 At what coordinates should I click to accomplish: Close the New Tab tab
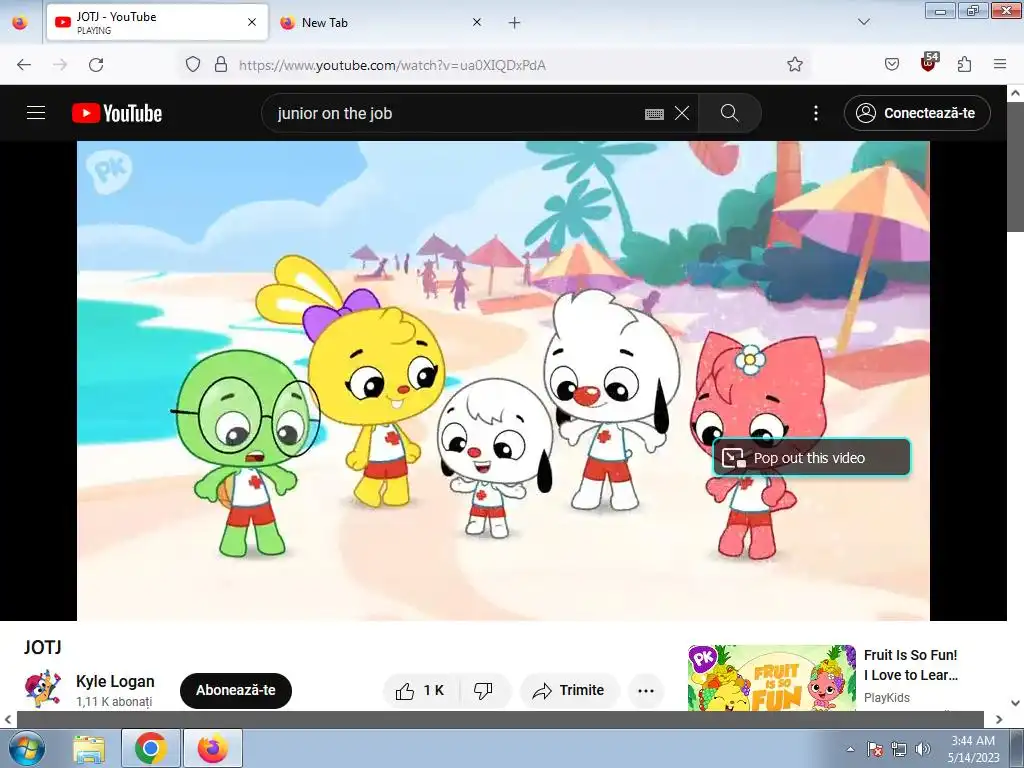pyautogui.click(x=477, y=22)
